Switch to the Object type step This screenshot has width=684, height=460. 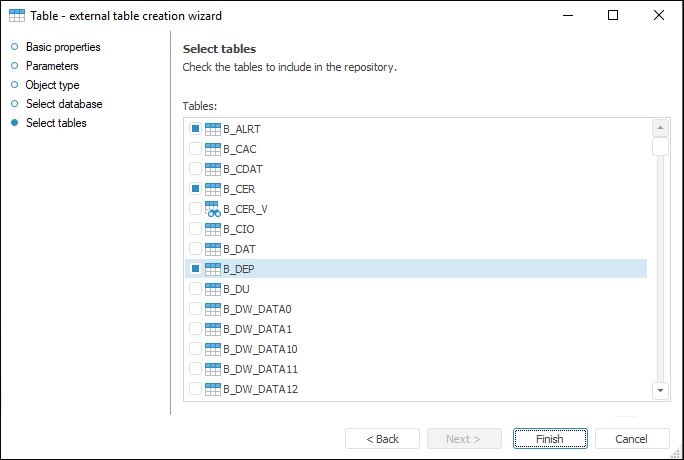[52, 85]
